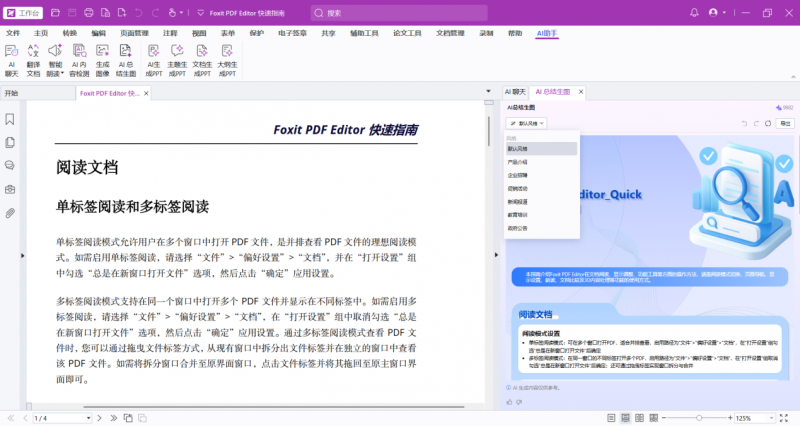Click the print icon in title bar
Viewport: 800px width, 426px height.
pyautogui.click(x=89, y=13)
